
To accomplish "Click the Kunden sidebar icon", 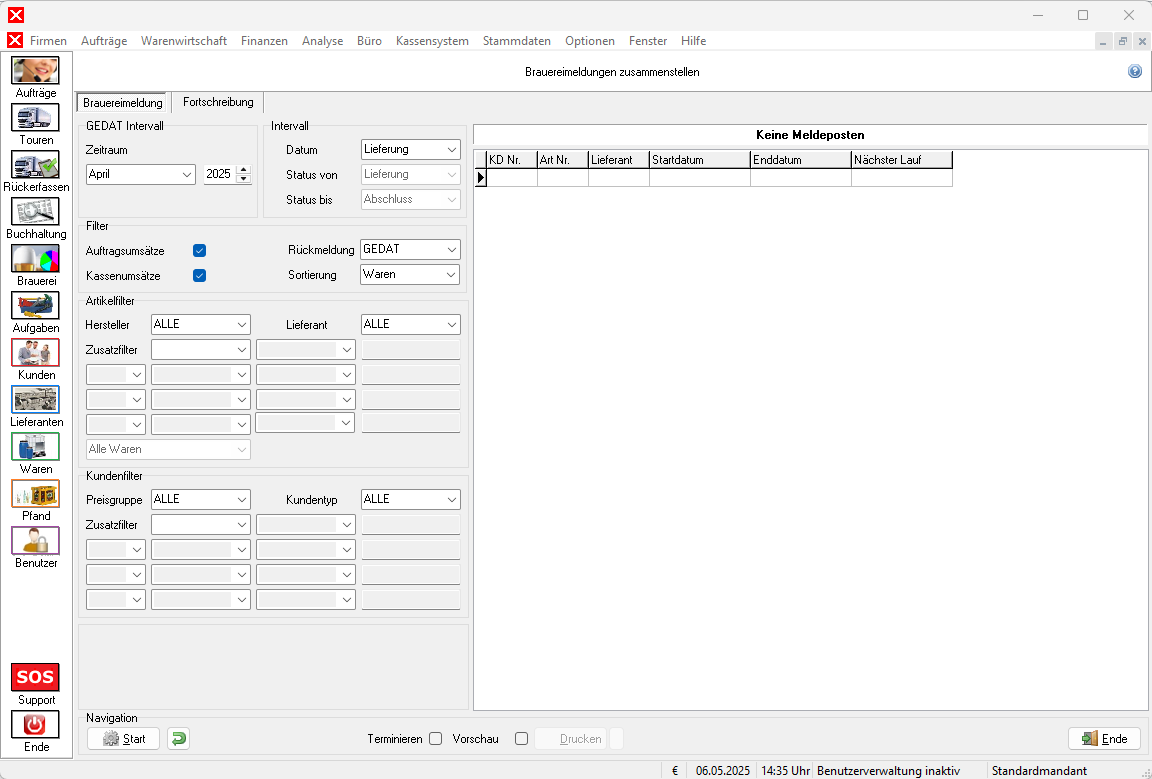I will pos(35,353).
